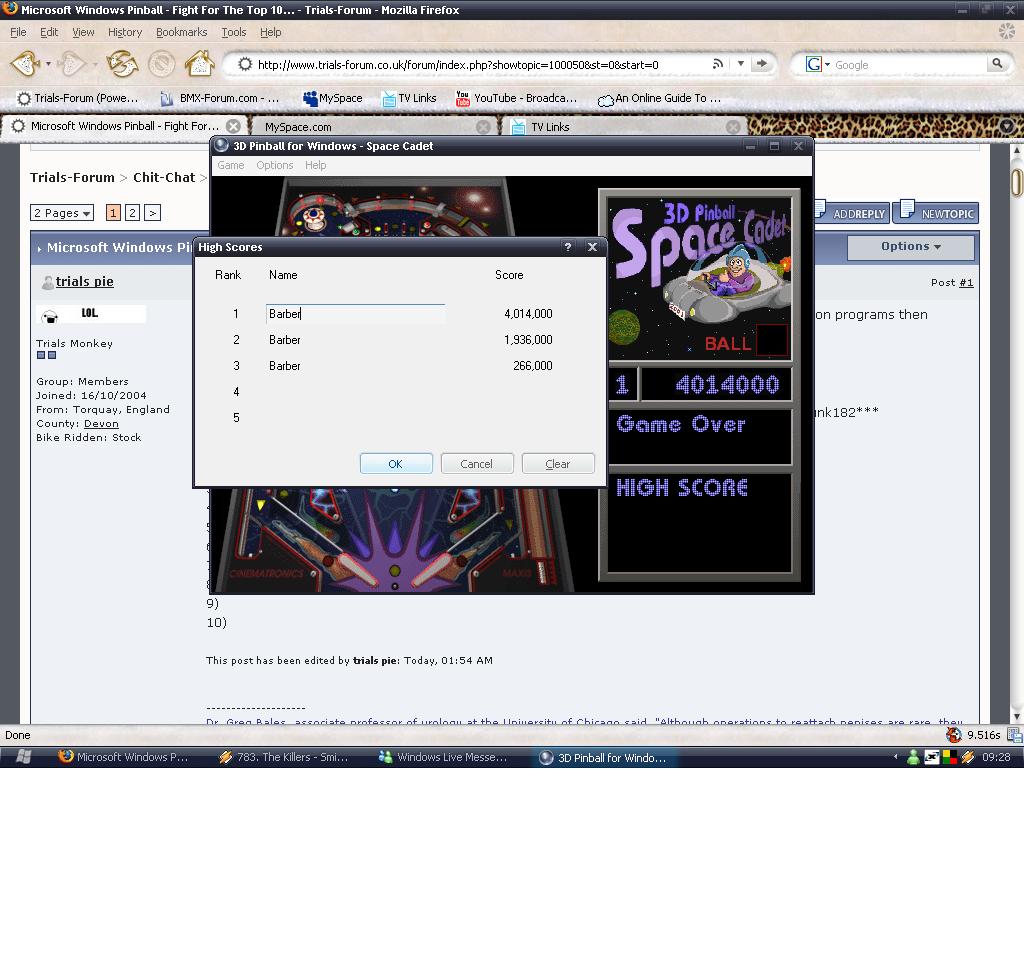The width and height of the screenshot is (1024, 960).
Task: Click the page scrollbar down arrow
Action: click(1017, 715)
